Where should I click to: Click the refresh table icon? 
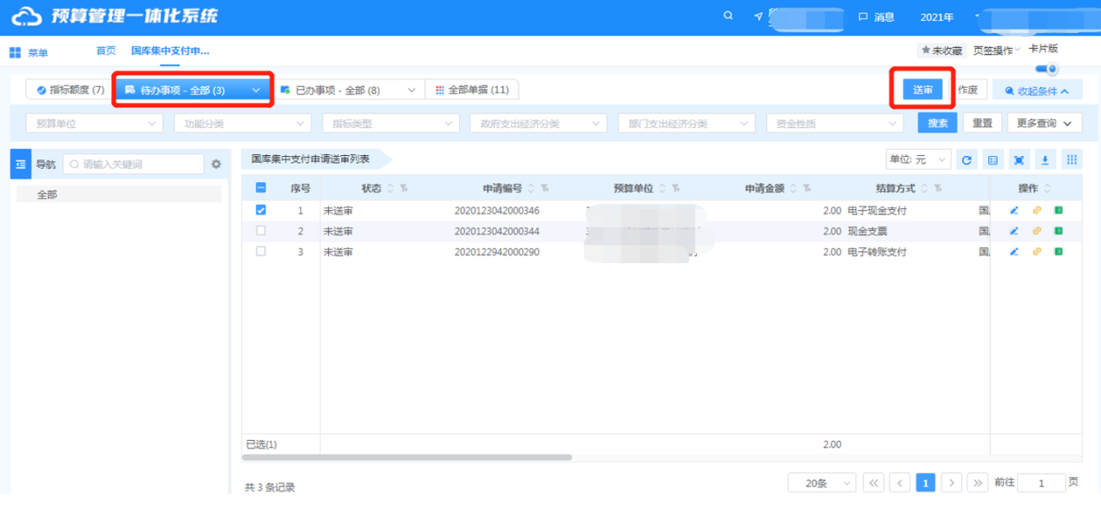[x=966, y=160]
